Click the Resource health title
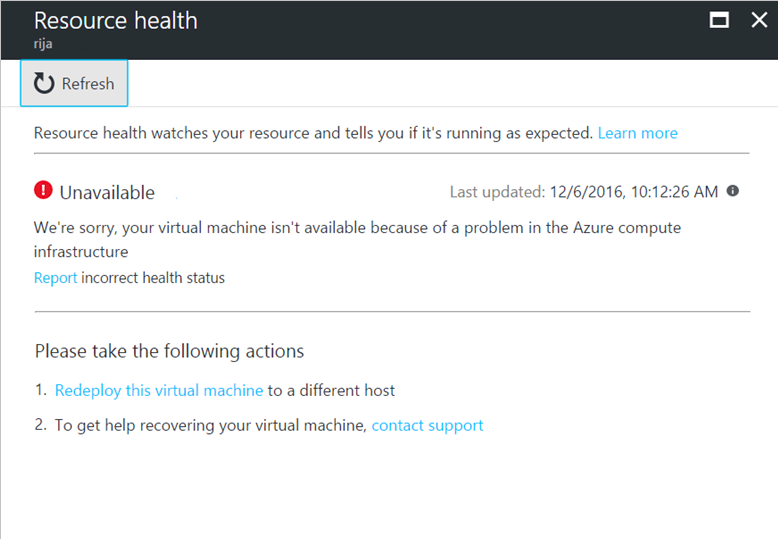 point(116,21)
